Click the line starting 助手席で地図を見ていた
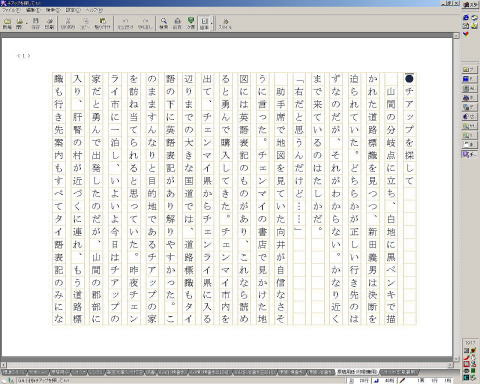Viewport: 480px width, 384px height. click(x=281, y=206)
